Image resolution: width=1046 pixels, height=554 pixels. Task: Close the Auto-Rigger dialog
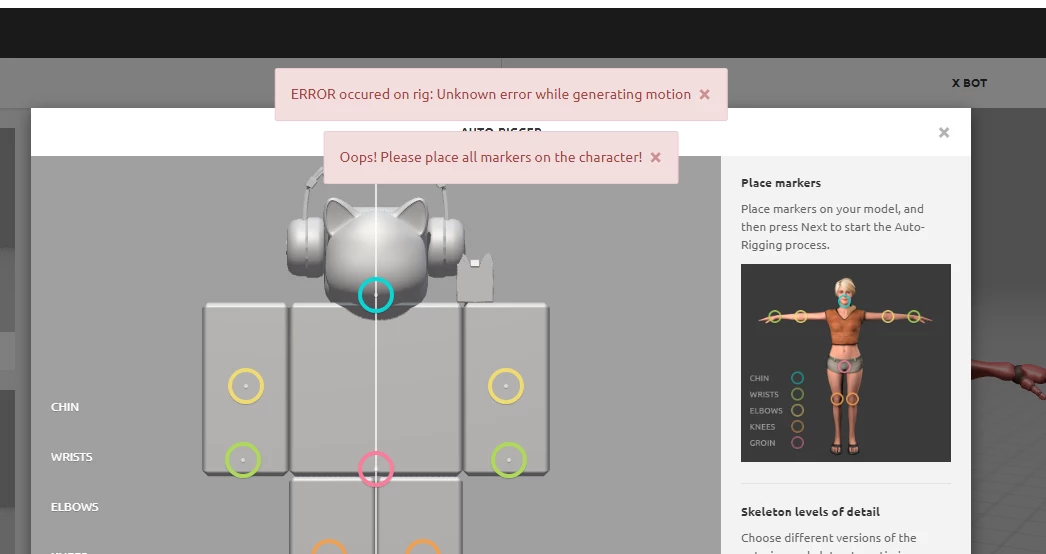(x=944, y=133)
